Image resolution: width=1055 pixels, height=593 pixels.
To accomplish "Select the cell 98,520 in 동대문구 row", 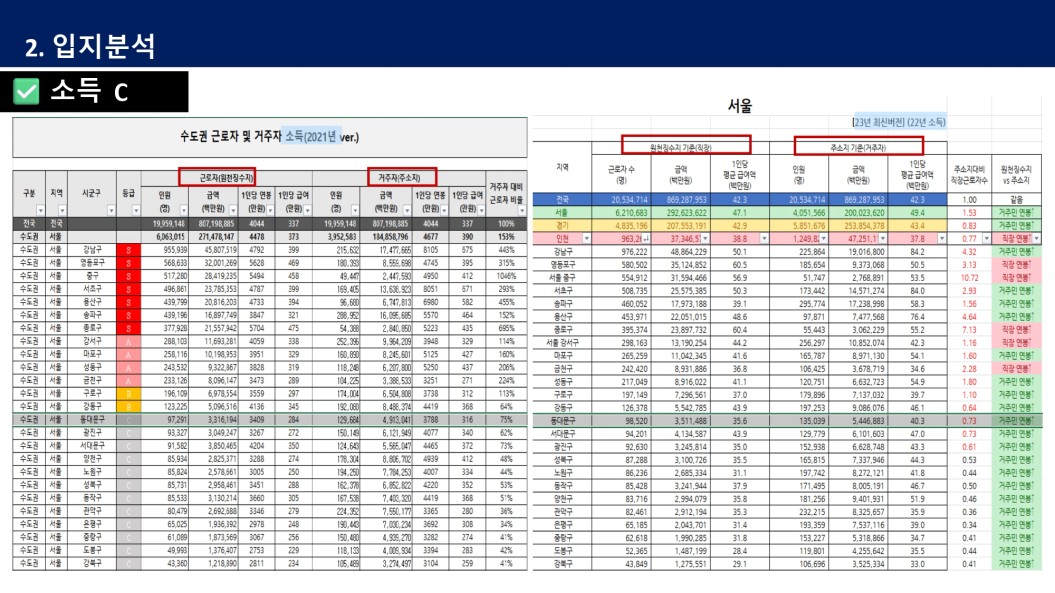I will point(622,421).
